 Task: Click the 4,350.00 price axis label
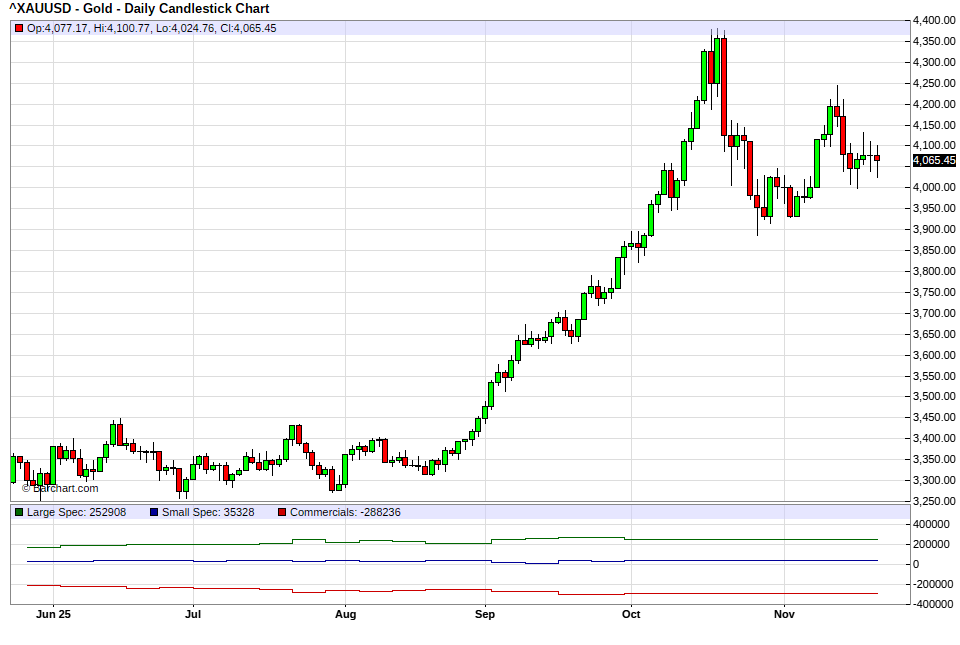click(934, 41)
